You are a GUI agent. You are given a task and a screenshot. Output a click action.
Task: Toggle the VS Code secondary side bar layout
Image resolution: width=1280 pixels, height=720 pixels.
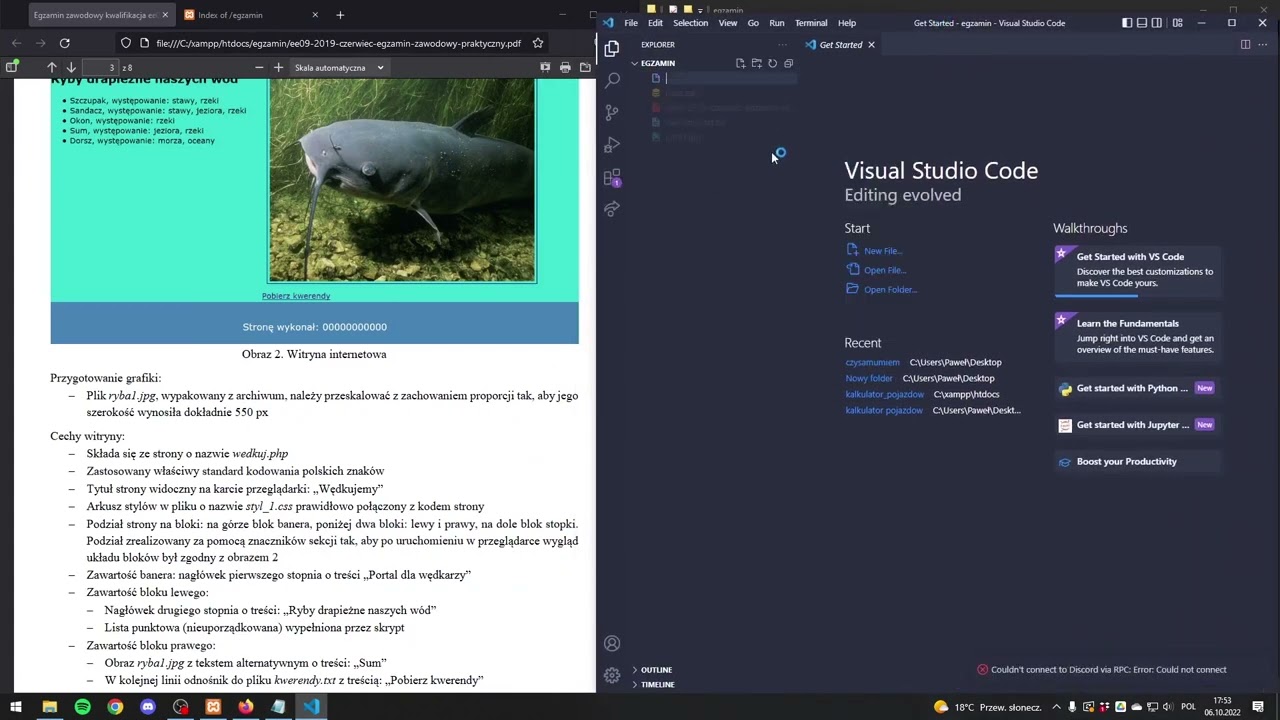(1157, 23)
